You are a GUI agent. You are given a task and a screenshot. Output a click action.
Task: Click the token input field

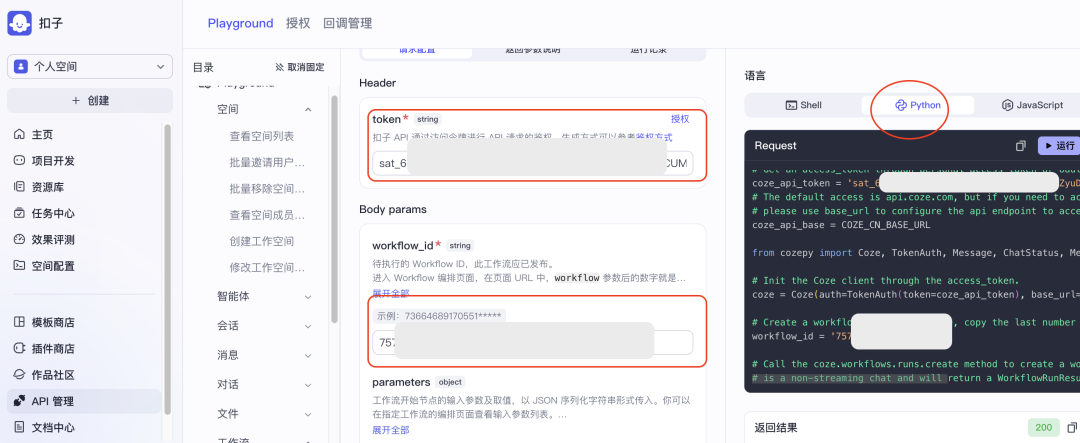click(x=532, y=165)
